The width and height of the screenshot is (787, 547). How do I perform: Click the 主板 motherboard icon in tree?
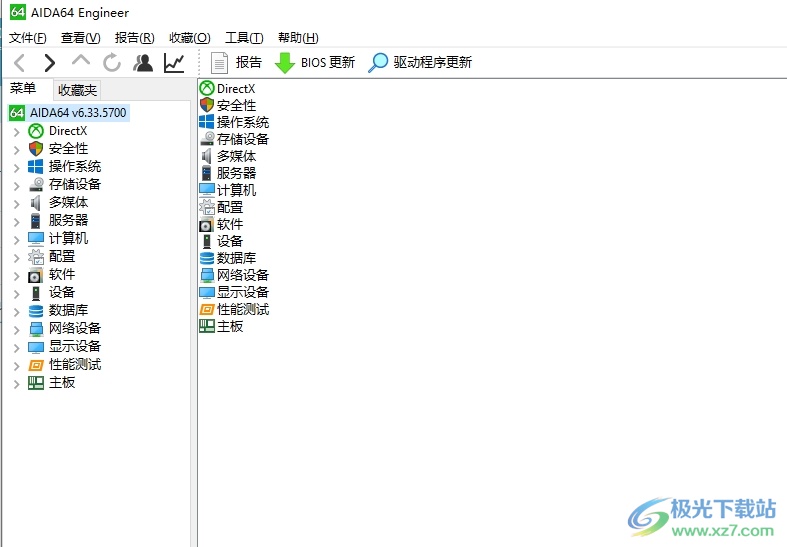(x=36, y=383)
